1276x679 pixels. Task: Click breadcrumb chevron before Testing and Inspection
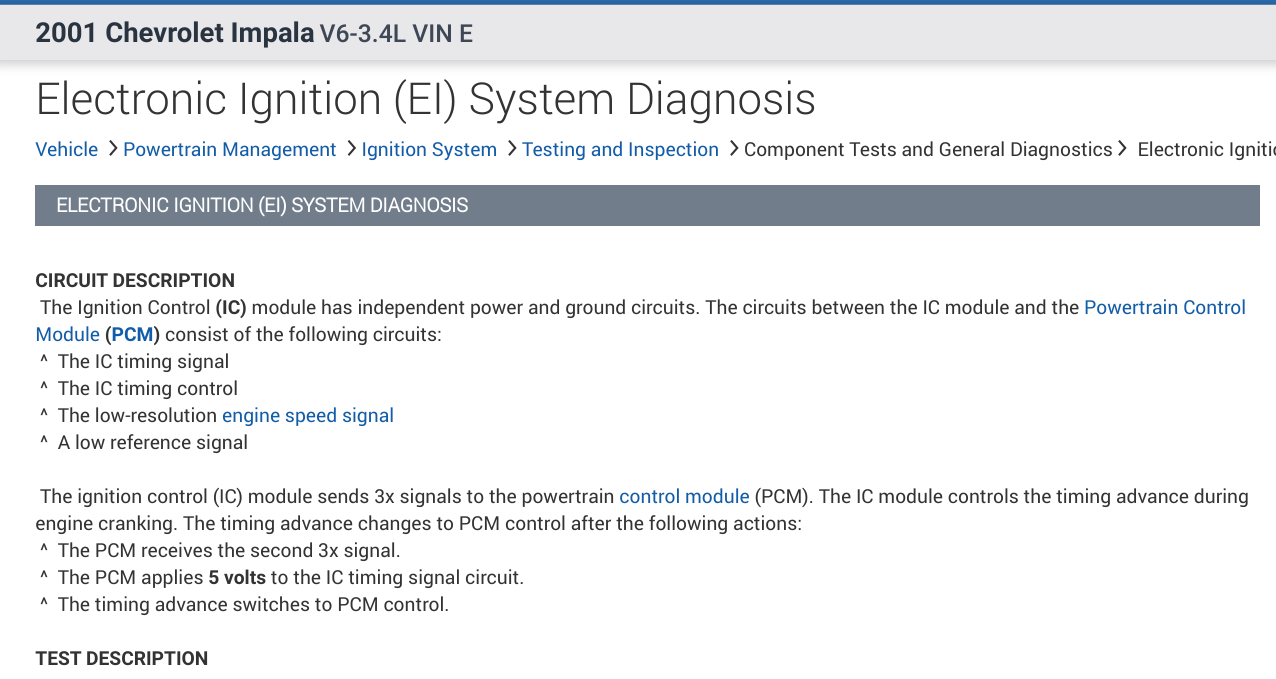[x=511, y=149]
